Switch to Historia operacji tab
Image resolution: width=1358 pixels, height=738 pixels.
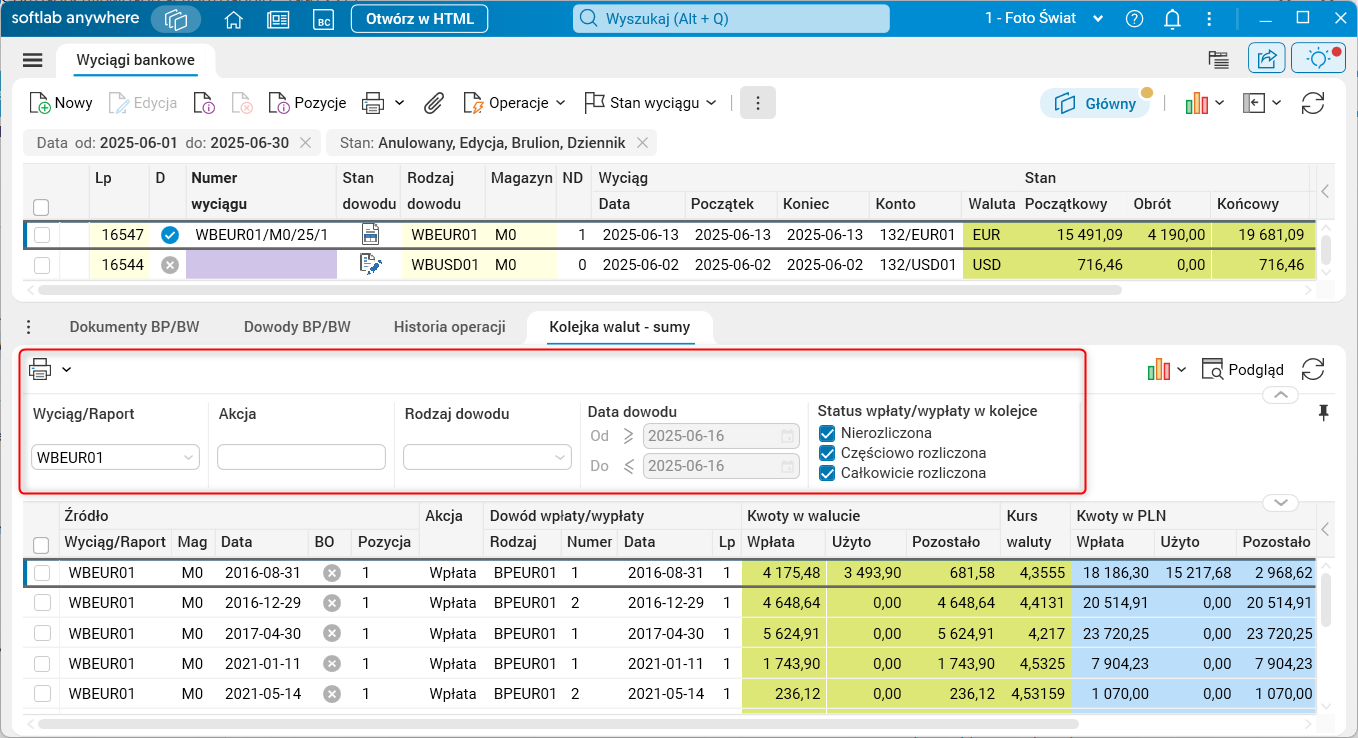tap(449, 327)
